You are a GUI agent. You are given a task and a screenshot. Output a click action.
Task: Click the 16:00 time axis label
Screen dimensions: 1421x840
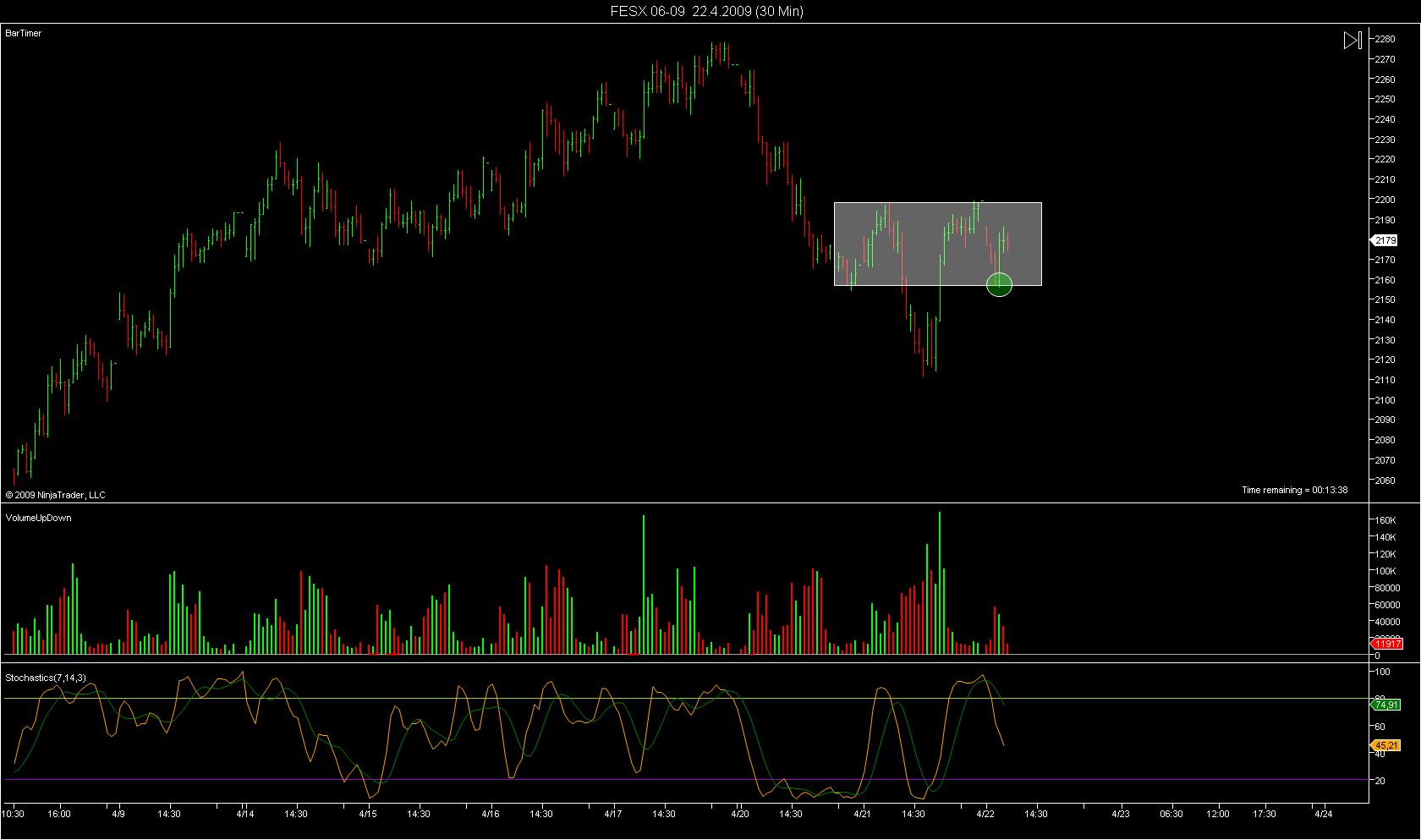coord(59,814)
